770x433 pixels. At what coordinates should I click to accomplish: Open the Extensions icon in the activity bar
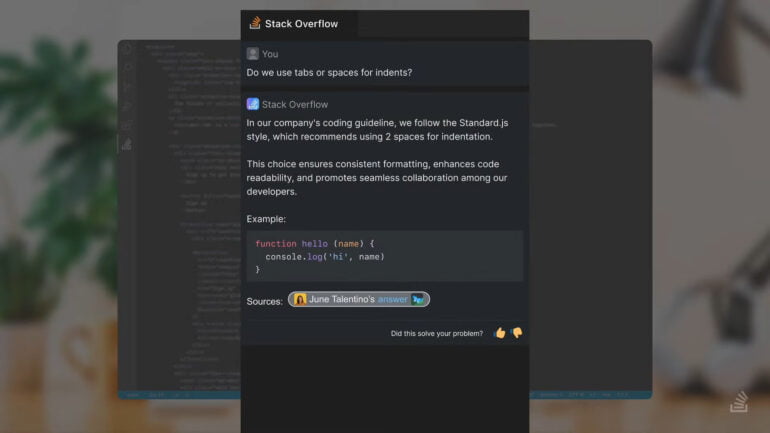tap(127, 125)
